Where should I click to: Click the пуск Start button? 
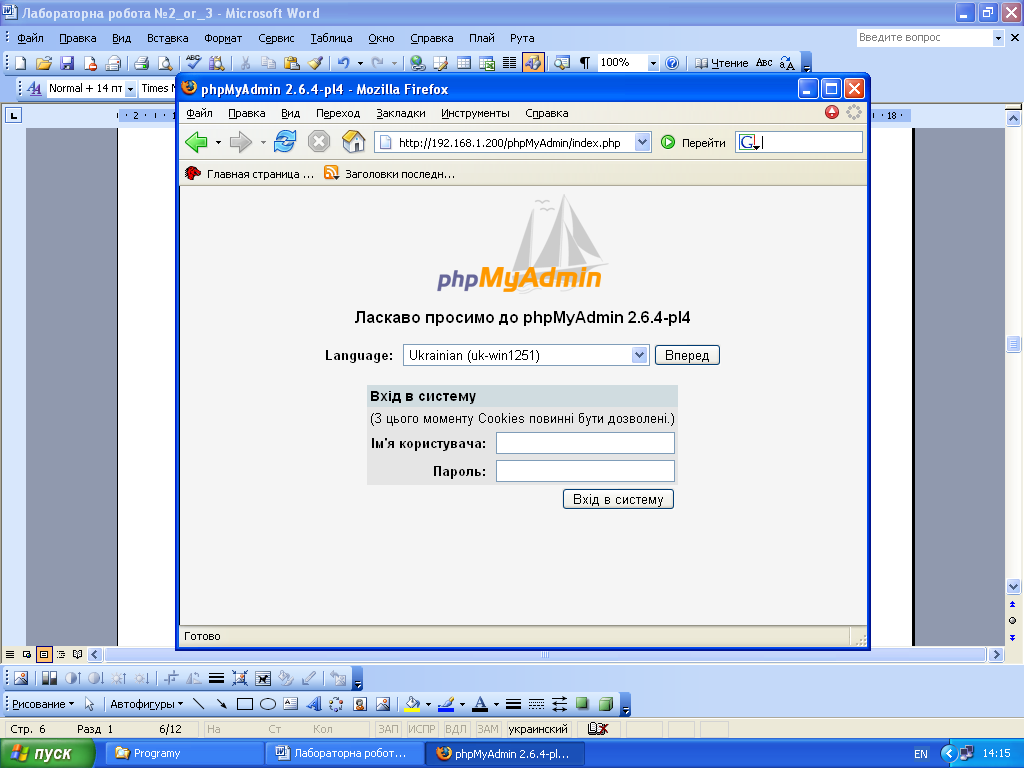47,754
